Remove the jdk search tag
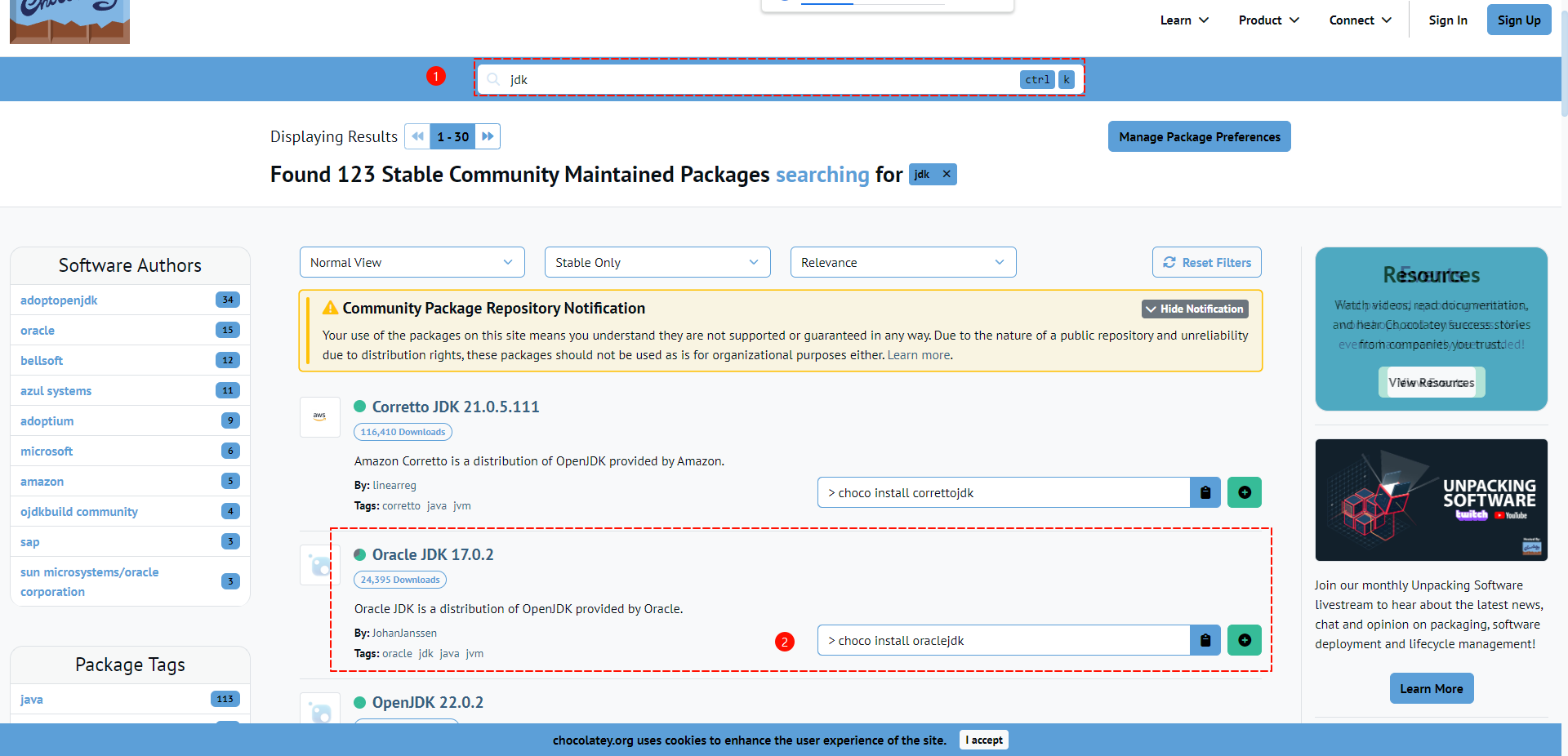Viewport: 1568px width, 756px height. pyautogui.click(x=947, y=174)
